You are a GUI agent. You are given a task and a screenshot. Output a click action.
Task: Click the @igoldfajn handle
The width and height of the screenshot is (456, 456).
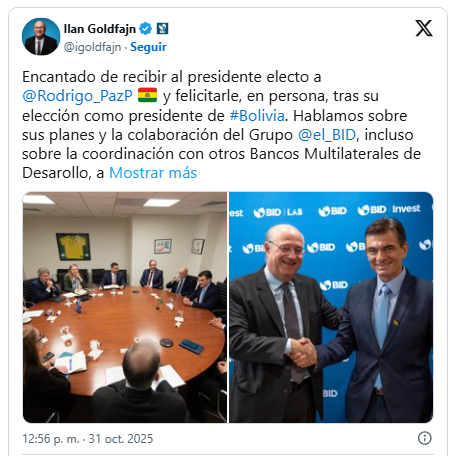click(92, 47)
